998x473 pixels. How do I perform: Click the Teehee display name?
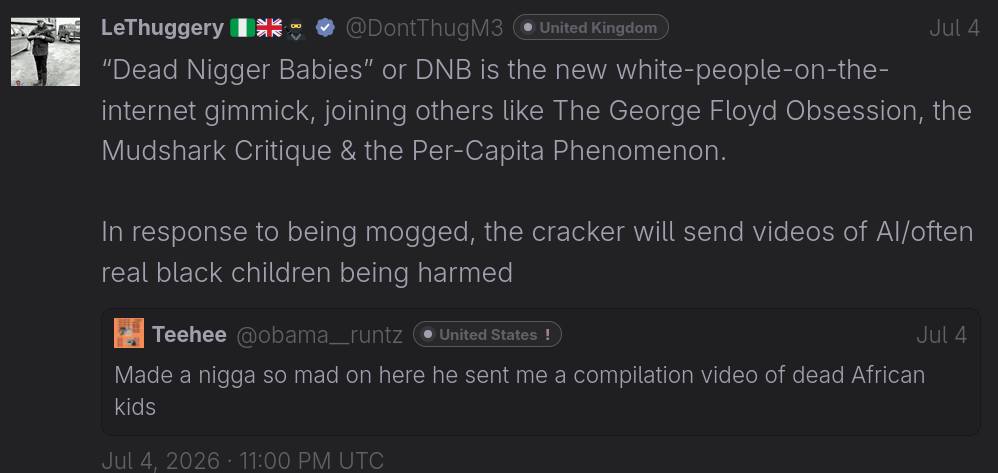click(189, 334)
